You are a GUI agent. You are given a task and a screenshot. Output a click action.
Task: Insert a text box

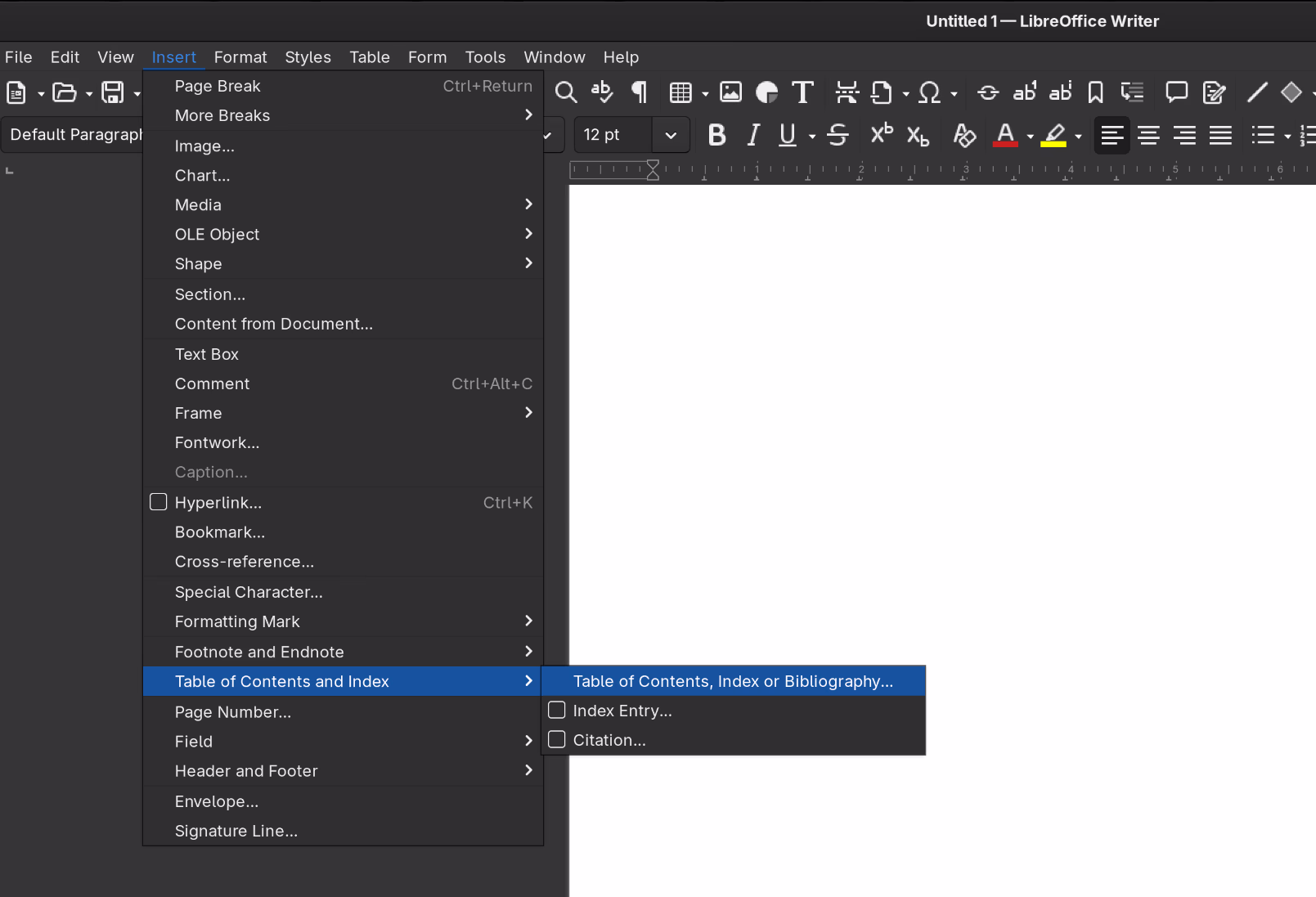pyautogui.click(x=206, y=354)
